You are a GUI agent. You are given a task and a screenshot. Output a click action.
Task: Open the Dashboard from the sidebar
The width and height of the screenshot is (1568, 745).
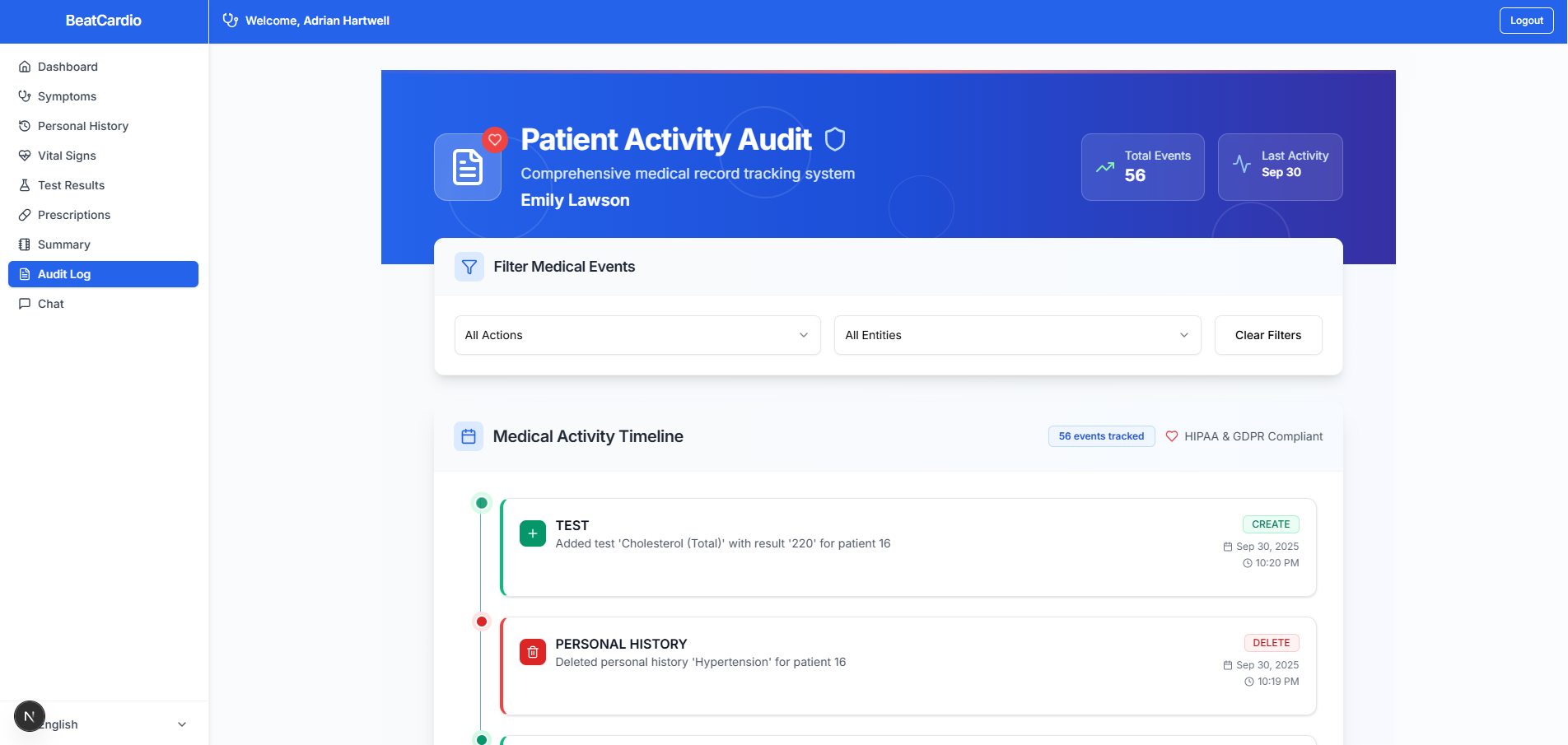pyautogui.click(x=68, y=67)
